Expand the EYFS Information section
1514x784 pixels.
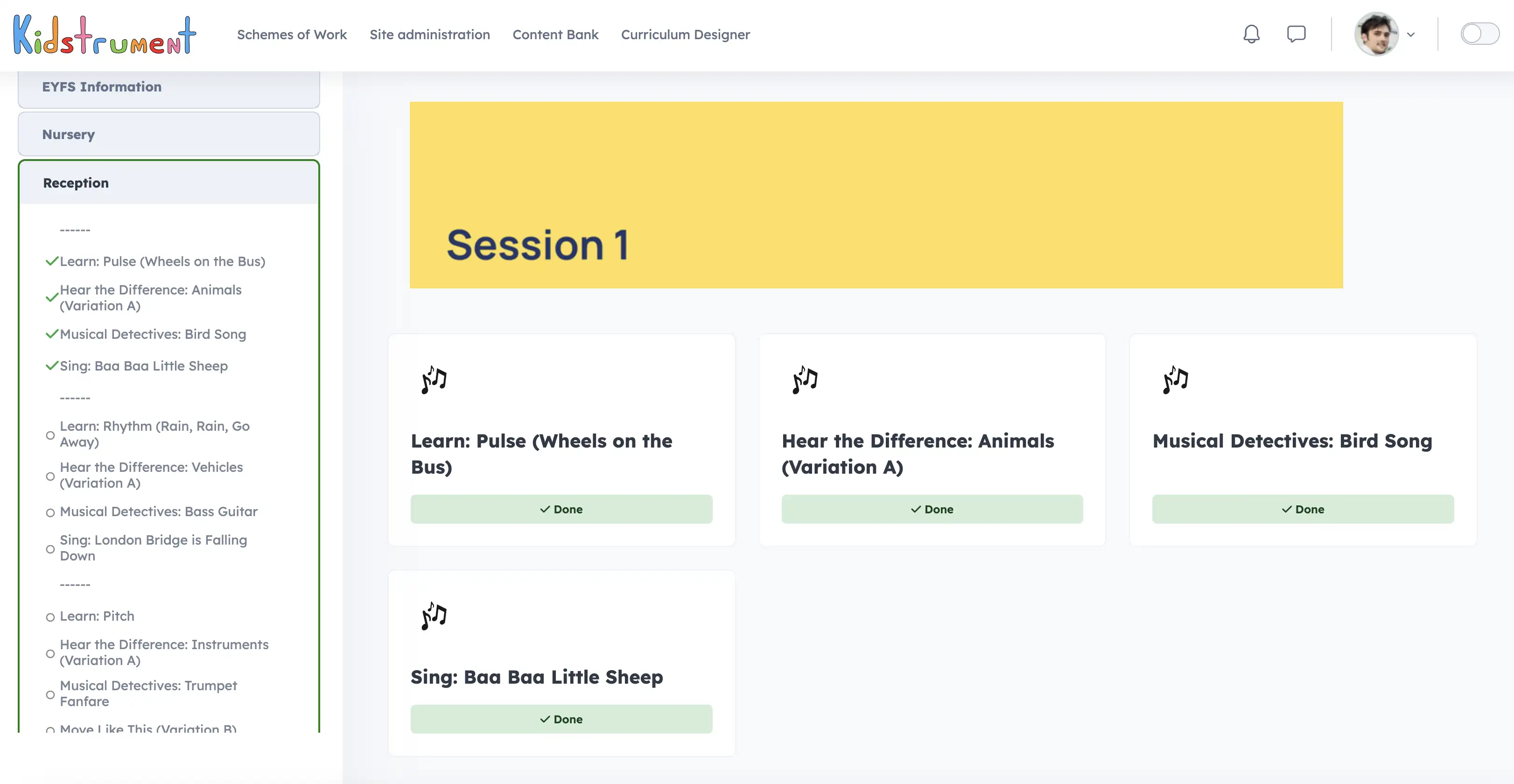pyautogui.click(x=168, y=87)
